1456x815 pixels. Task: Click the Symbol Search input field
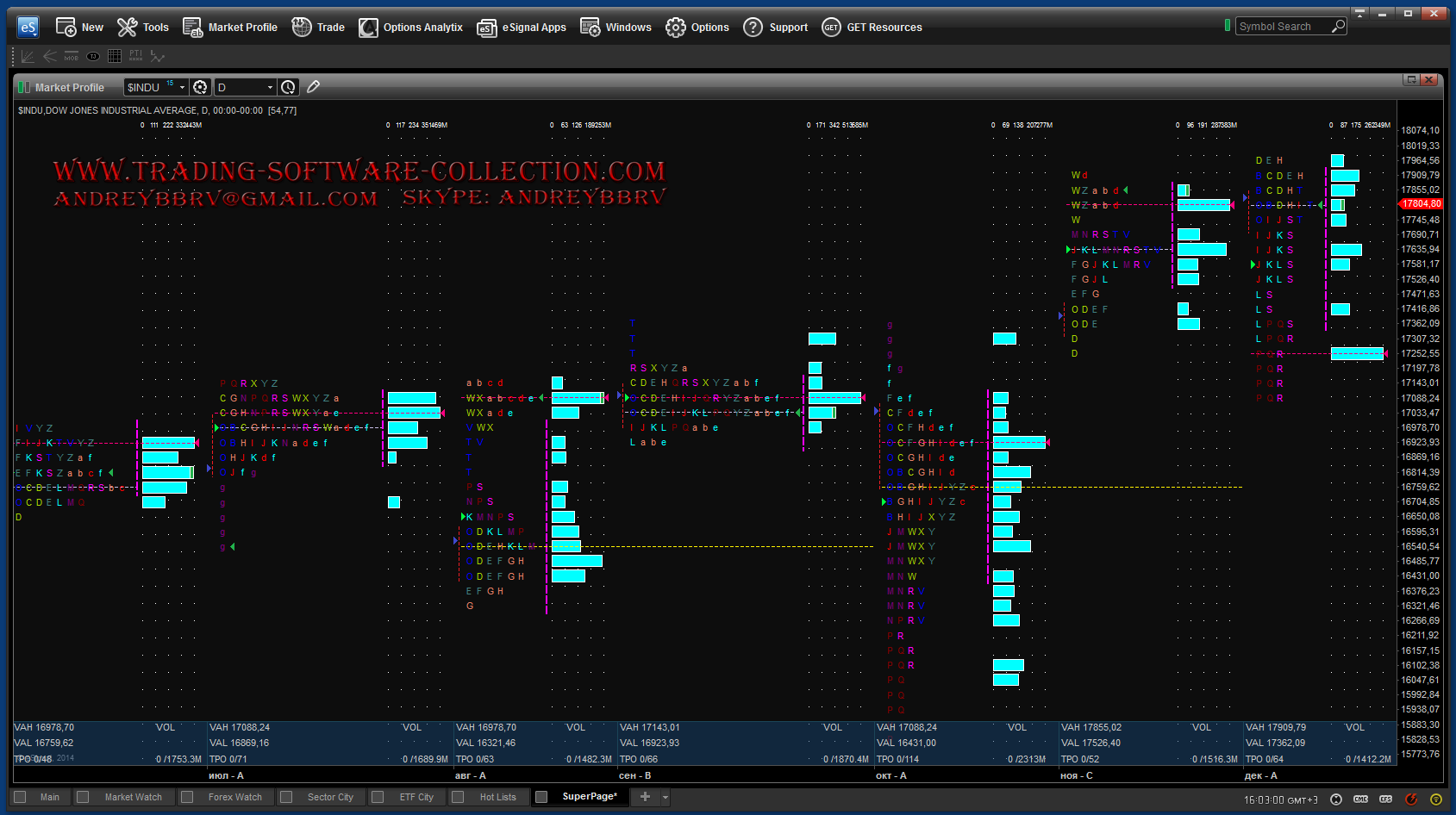1282,27
